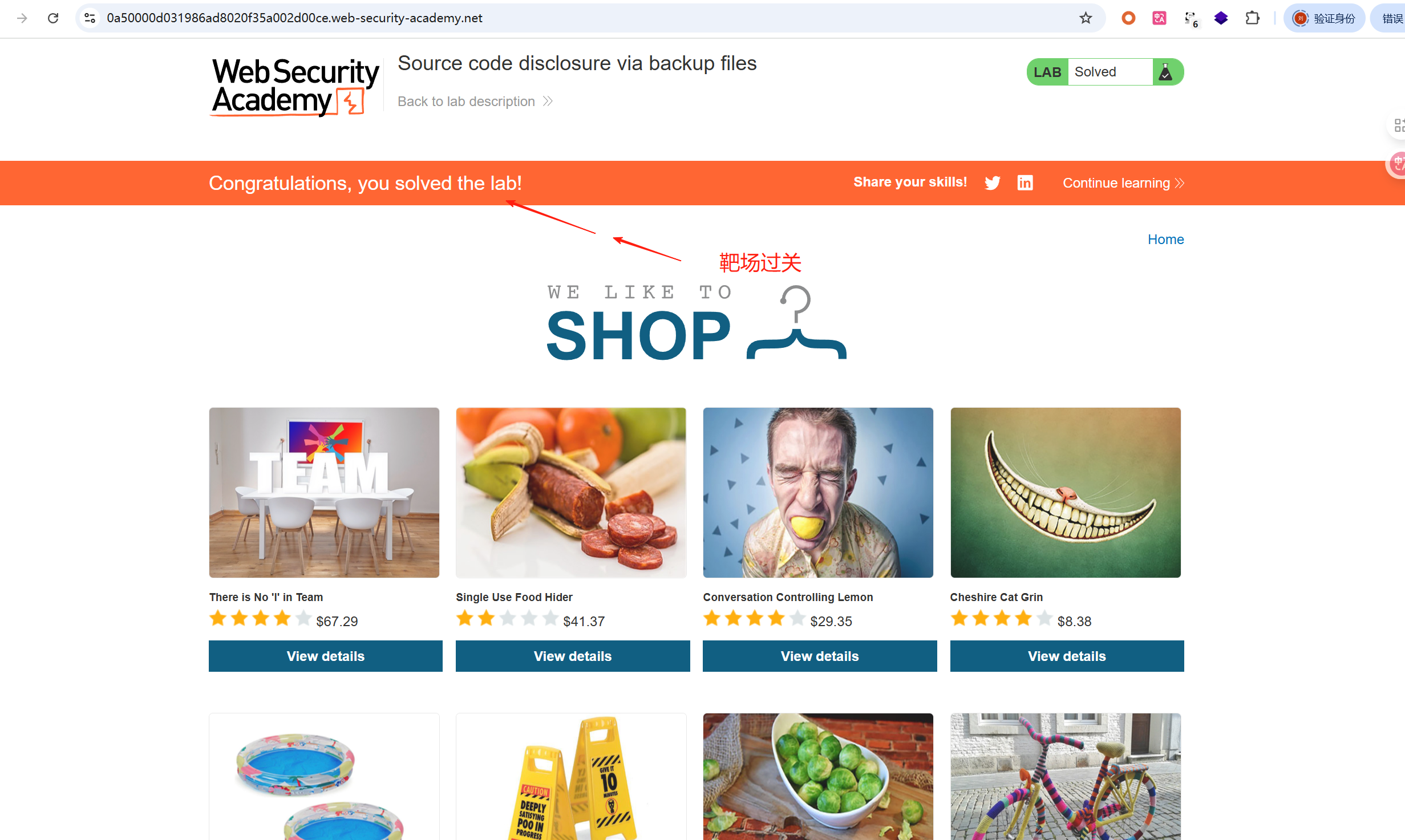
Task: Click the purple diamond extension icon
Action: 1221,18
